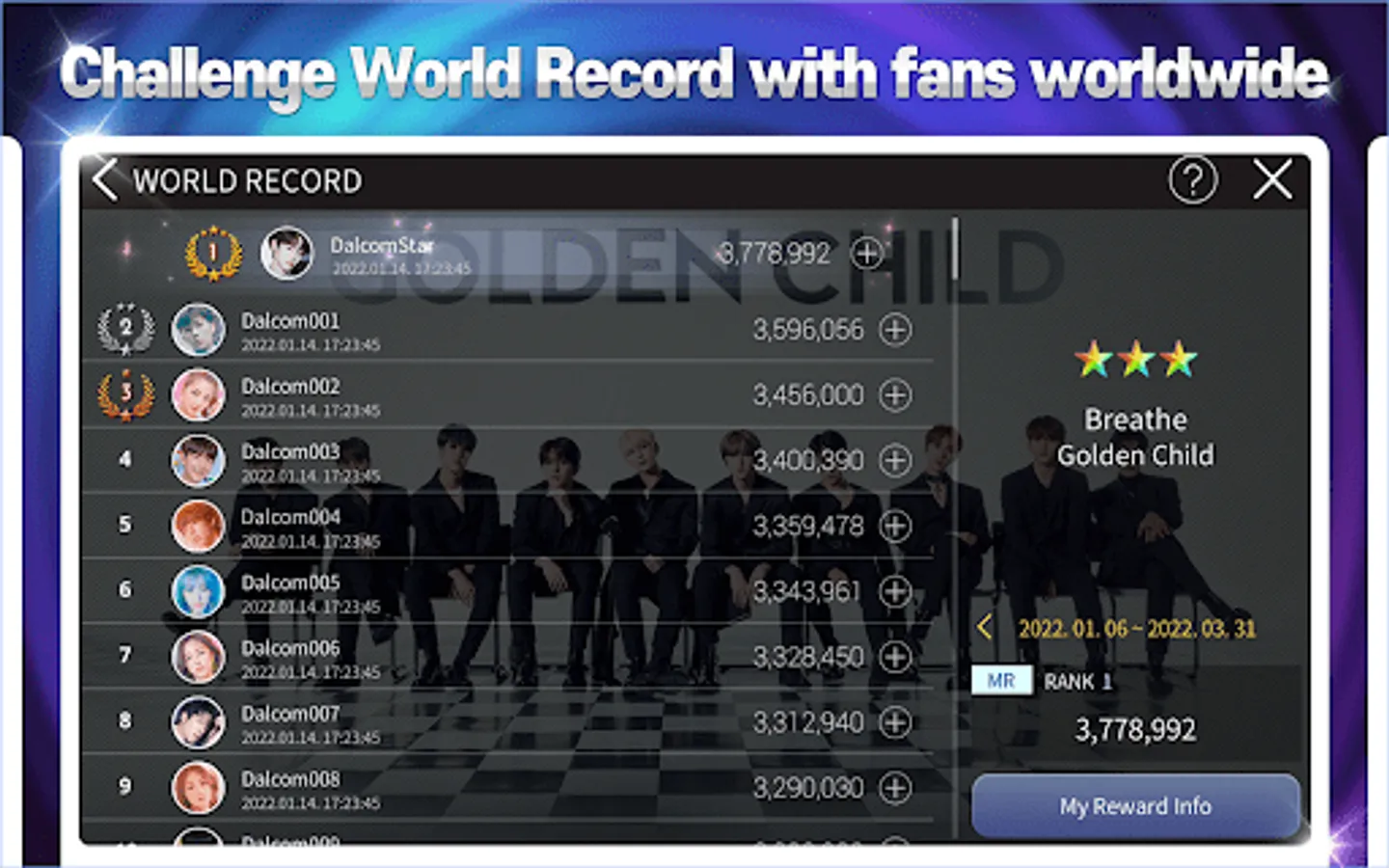Click the WORLD RECORD title text
Screen dimensions: 1389x868
pyautogui.click(x=247, y=180)
